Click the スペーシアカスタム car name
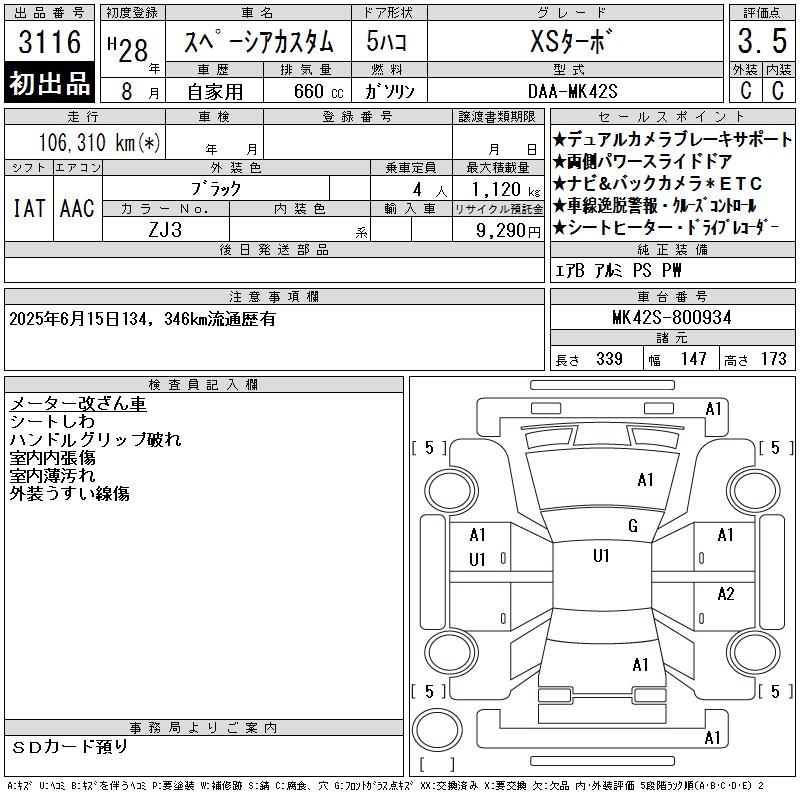The image size is (800, 800). point(258,44)
